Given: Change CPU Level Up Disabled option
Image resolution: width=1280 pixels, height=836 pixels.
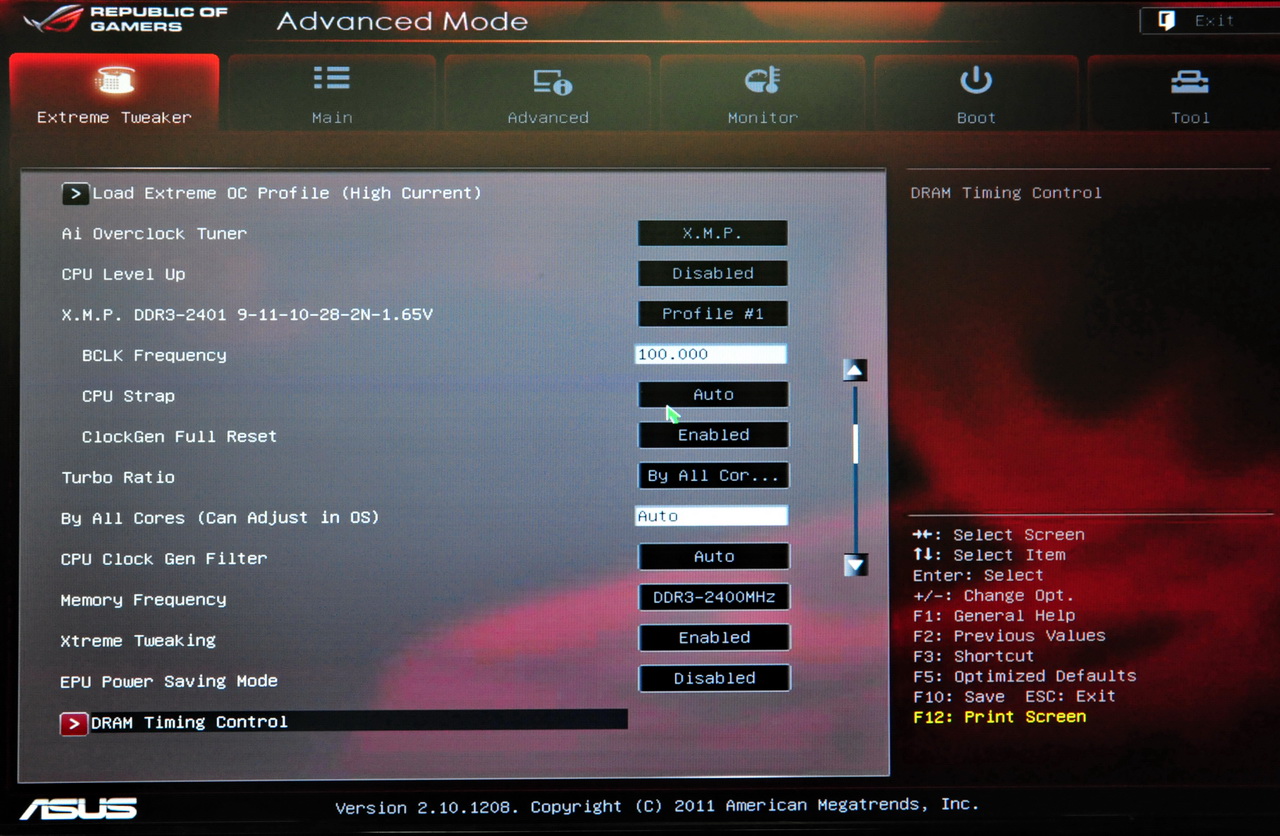Looking at the screenshot, I should click(713, 273).
